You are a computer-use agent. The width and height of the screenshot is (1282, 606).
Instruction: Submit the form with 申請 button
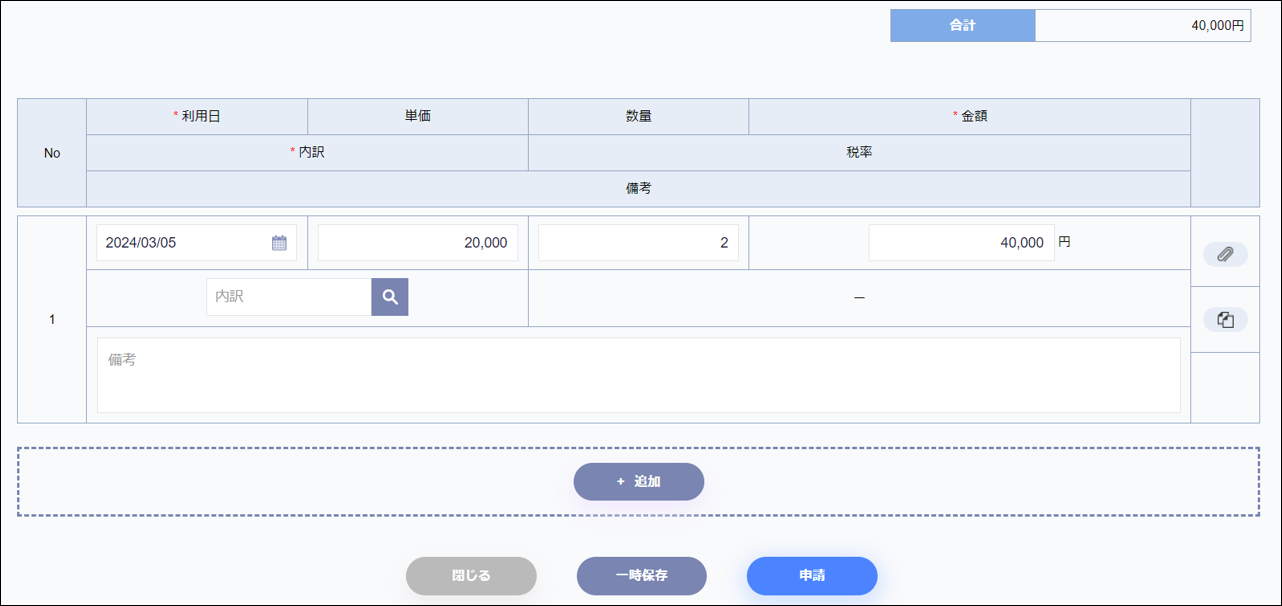812,576
